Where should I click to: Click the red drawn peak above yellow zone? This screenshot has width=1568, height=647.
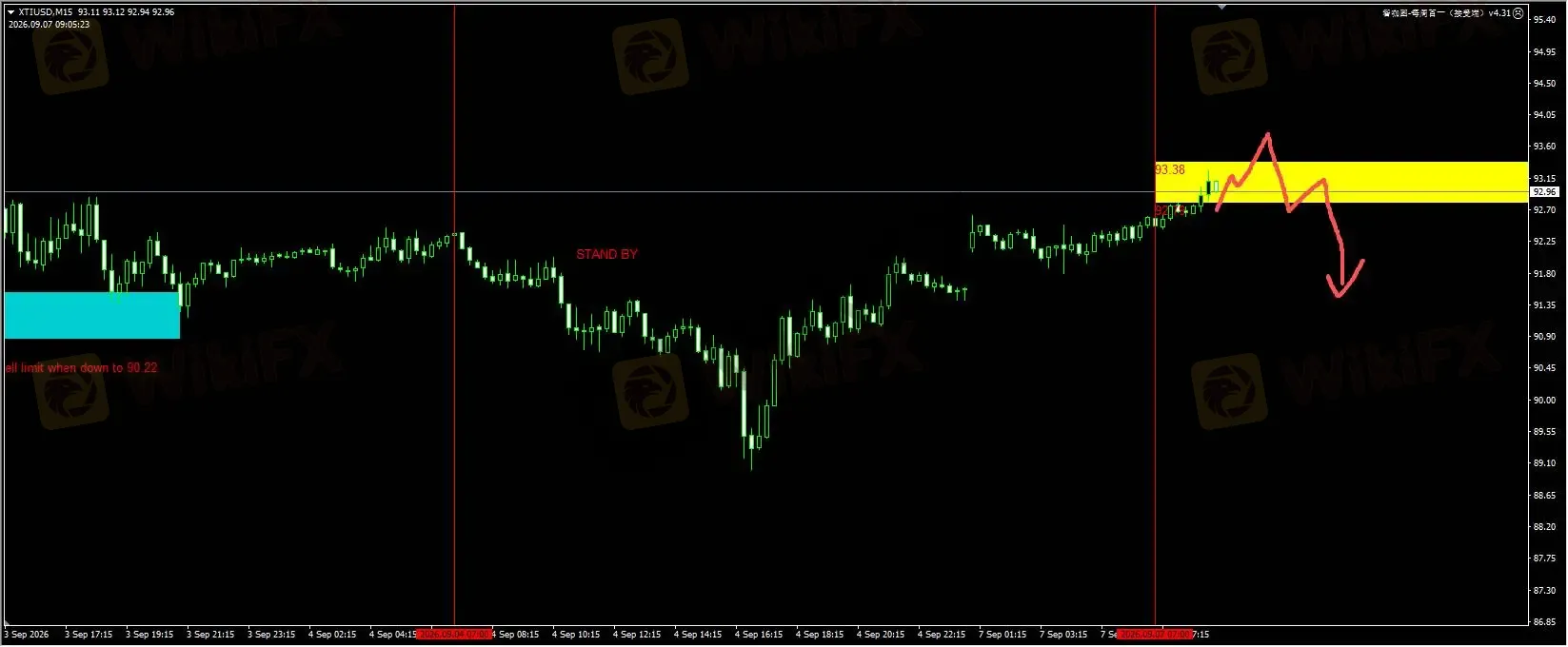[1266, 138]
